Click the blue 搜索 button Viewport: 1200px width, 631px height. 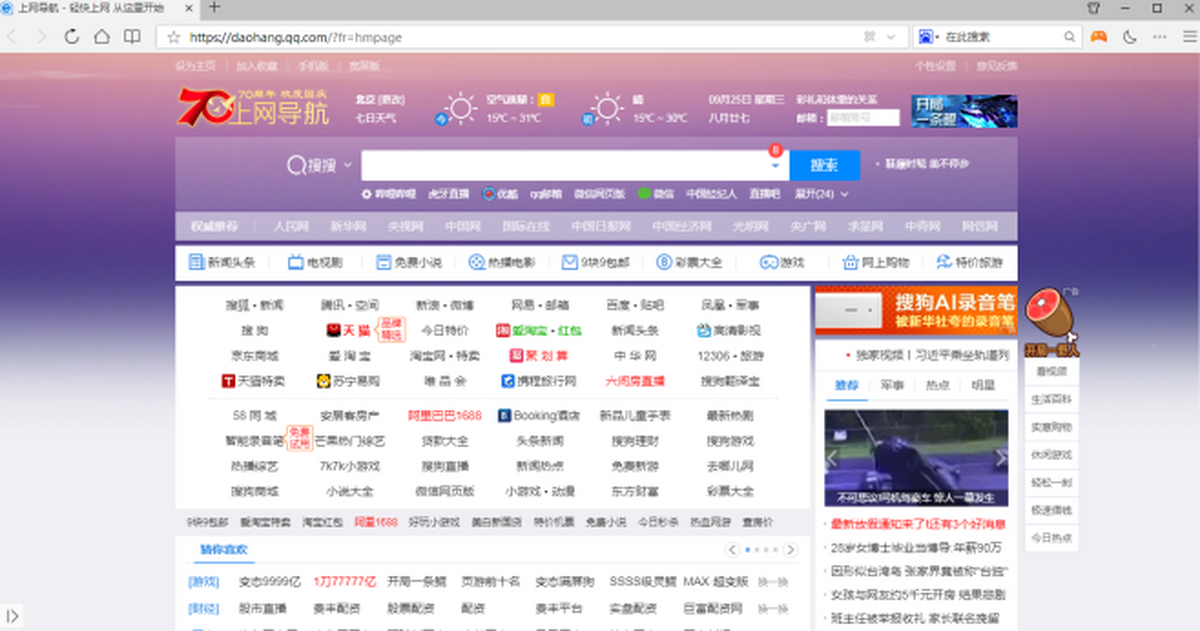pos(824,165)
